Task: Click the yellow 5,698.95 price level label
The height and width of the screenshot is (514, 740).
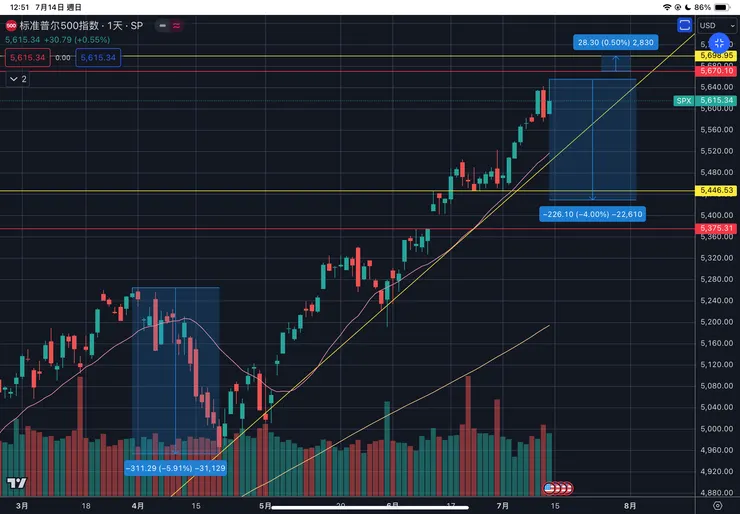Action: [716, 56]
